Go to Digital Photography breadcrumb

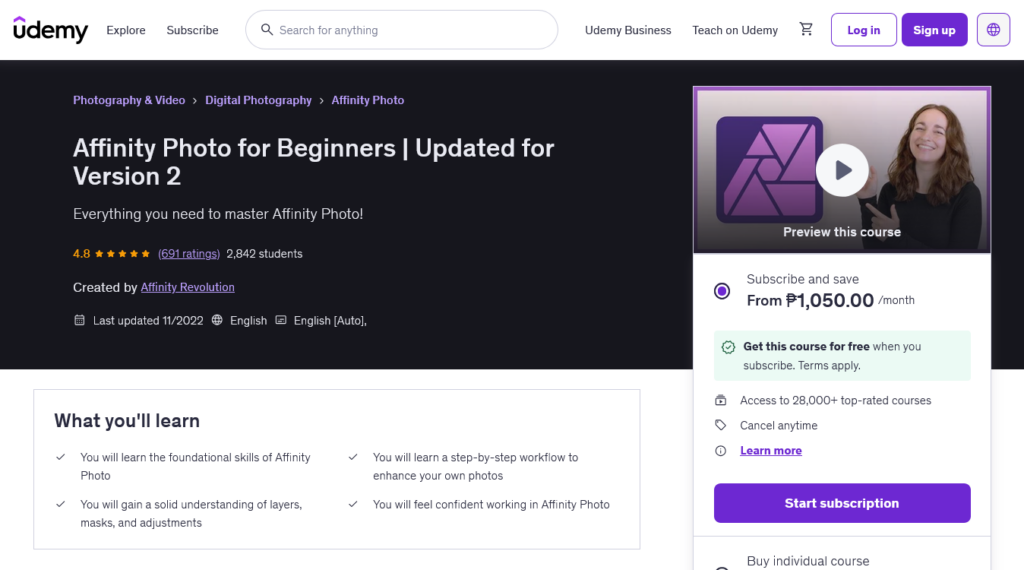pyautogui.click(x=258, y=100)
